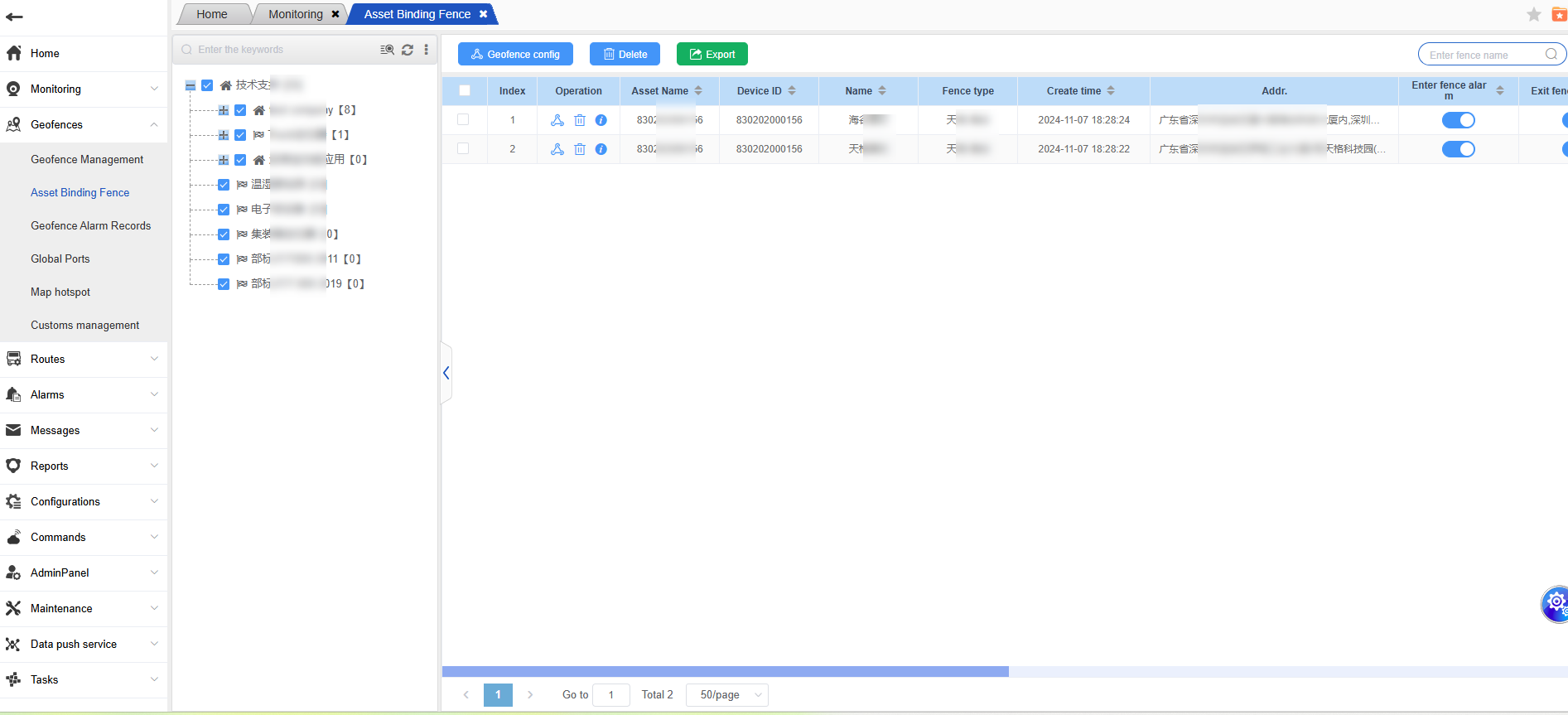Open the three-dot menu in tree panel
Viewport: 1568px width, 715px height.
[427, 50]
